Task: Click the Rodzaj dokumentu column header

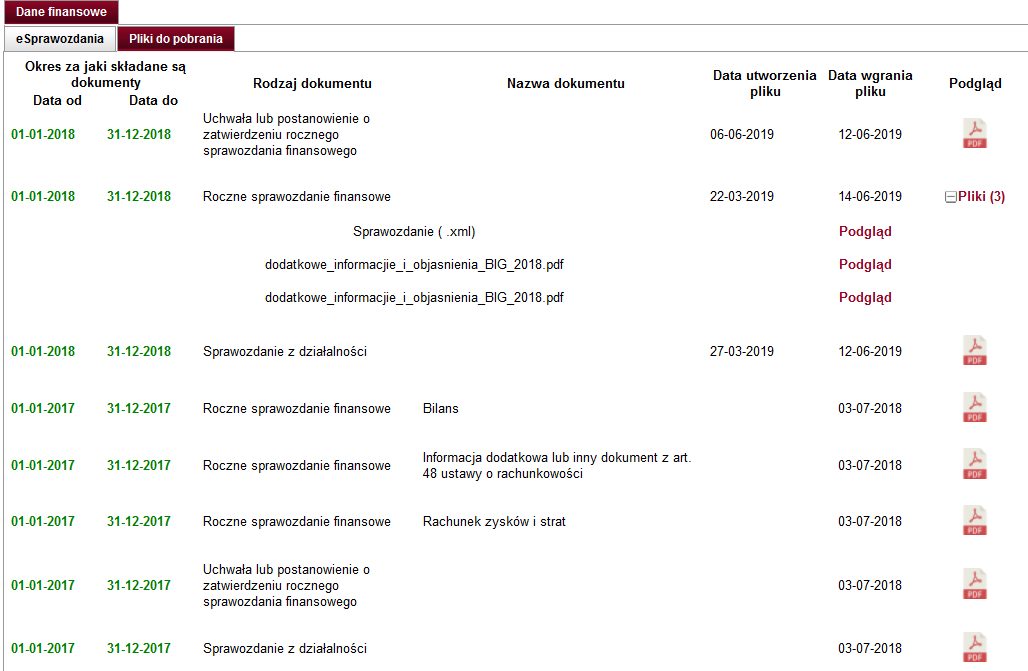Action: [x=312, y=83]
